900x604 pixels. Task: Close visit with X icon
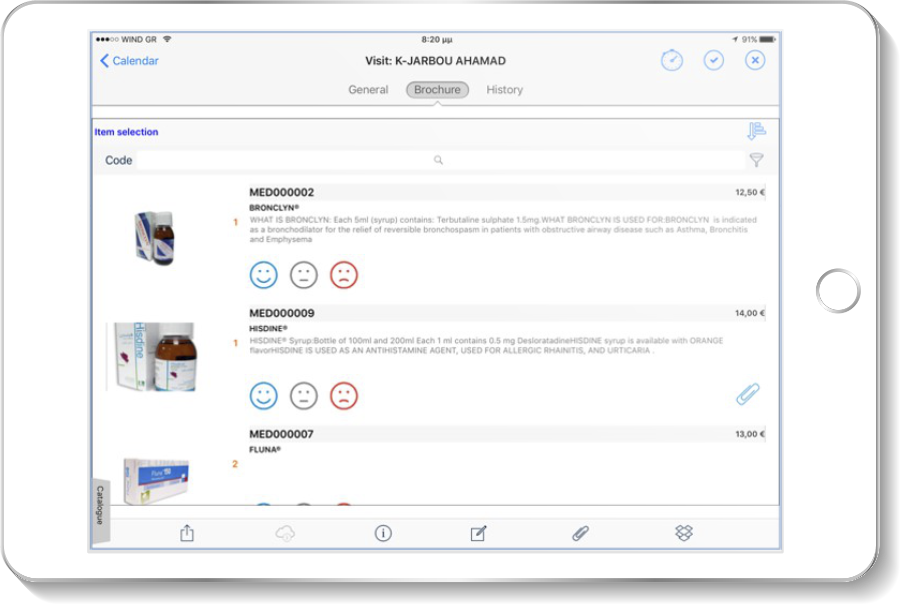pyautogui.click(x=755, y=60)
